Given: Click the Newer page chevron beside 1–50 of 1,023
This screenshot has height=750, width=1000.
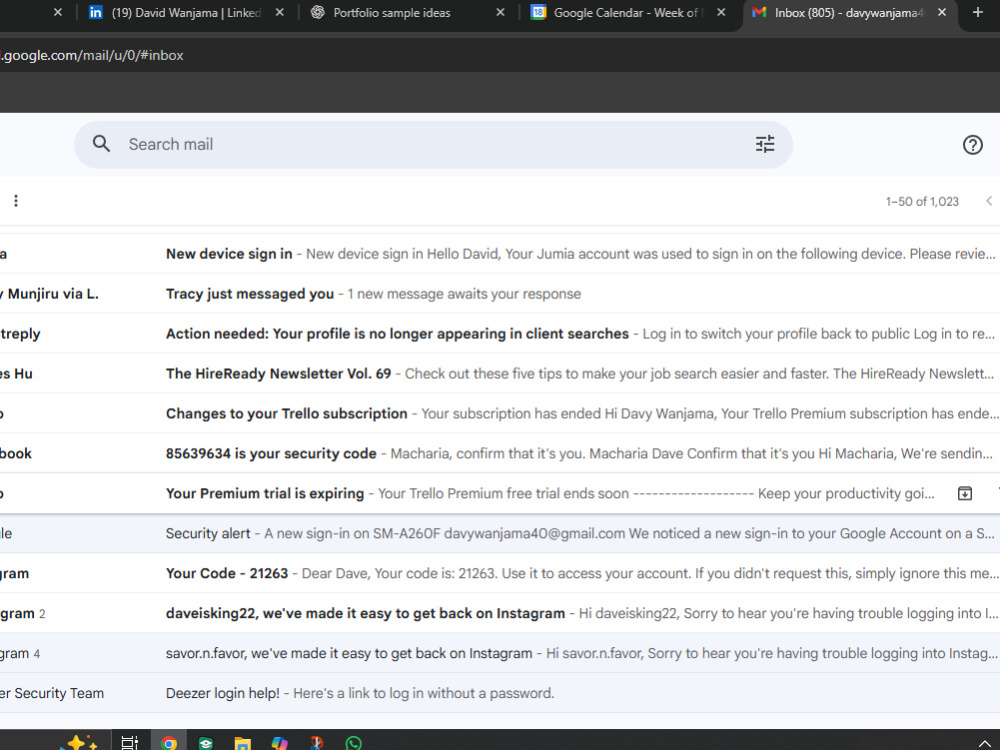Looking at the screenshot, I should (x=989, y=201).
